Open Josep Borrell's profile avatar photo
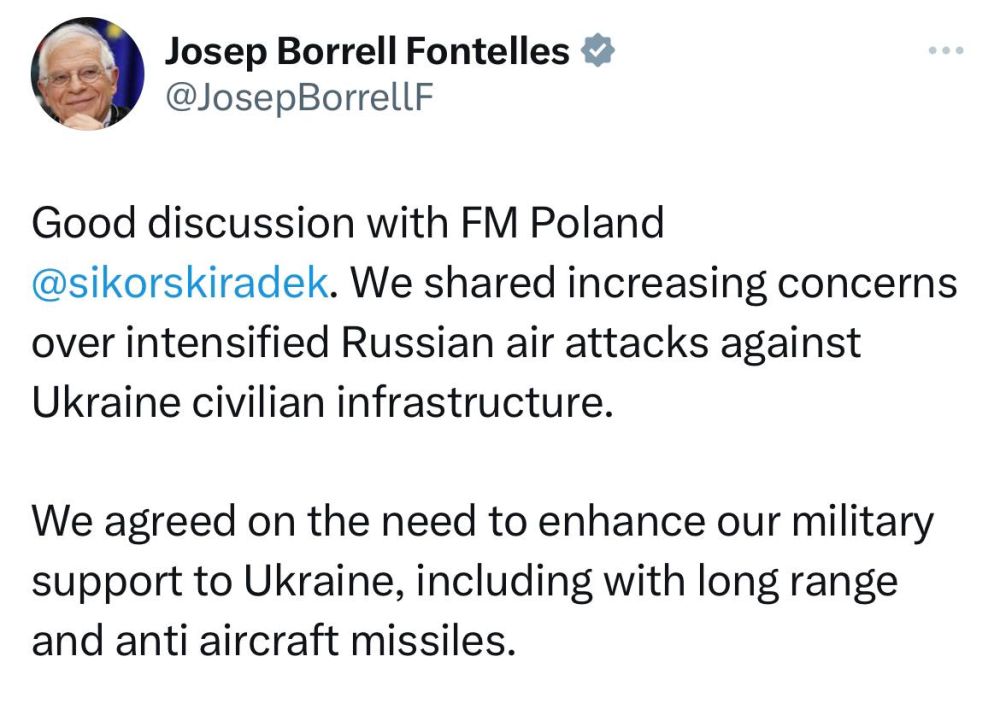The width and height of the screenshot is (1000, 715). point(88,74)
